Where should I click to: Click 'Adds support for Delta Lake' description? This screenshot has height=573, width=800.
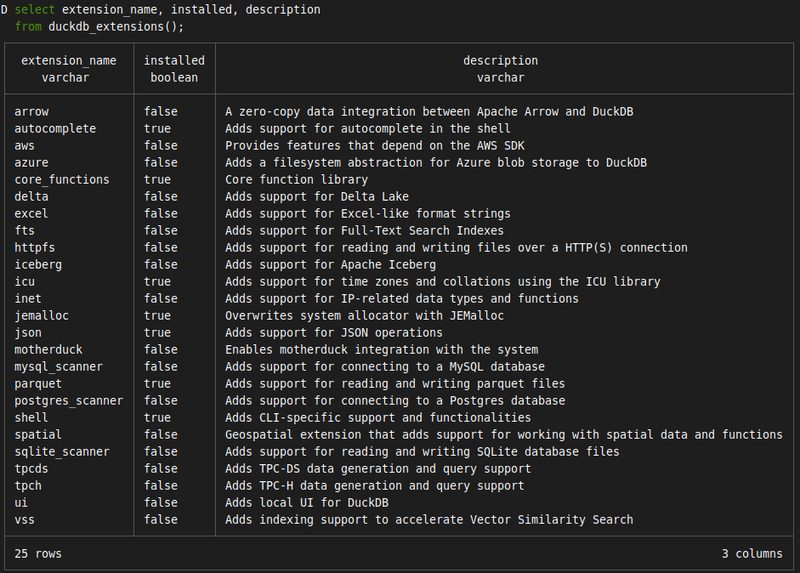point(317,197)
